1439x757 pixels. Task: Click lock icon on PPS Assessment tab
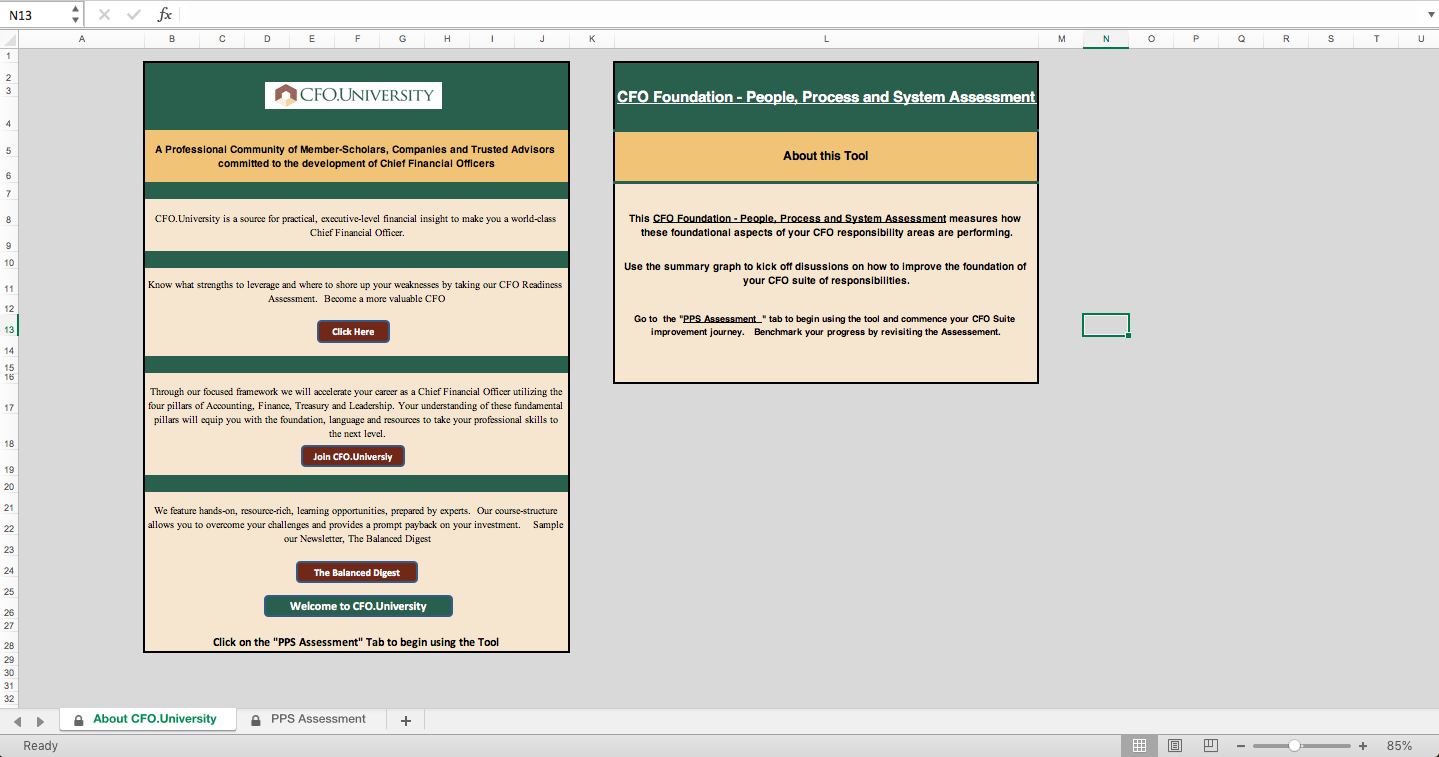click(256, 720)
